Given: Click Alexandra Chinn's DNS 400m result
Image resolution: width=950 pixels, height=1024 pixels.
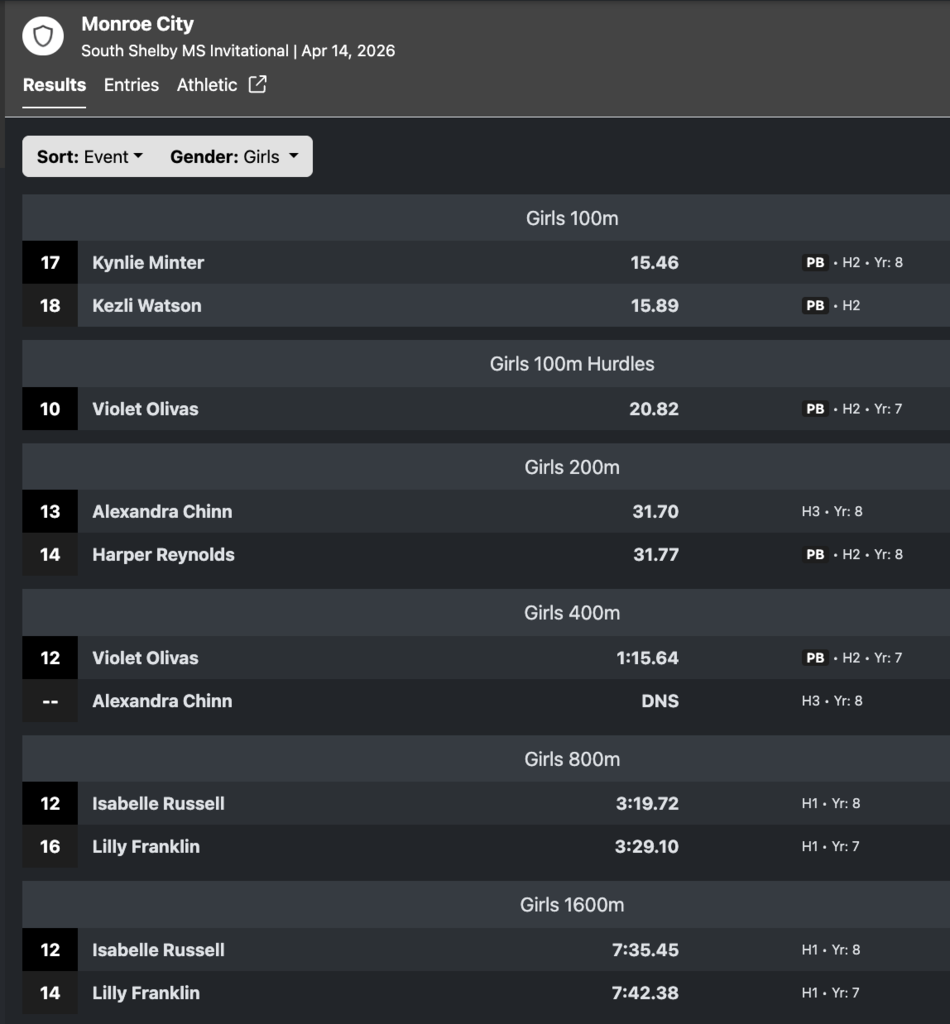Looking at the screenshot, I should click(x=659, y=701).
